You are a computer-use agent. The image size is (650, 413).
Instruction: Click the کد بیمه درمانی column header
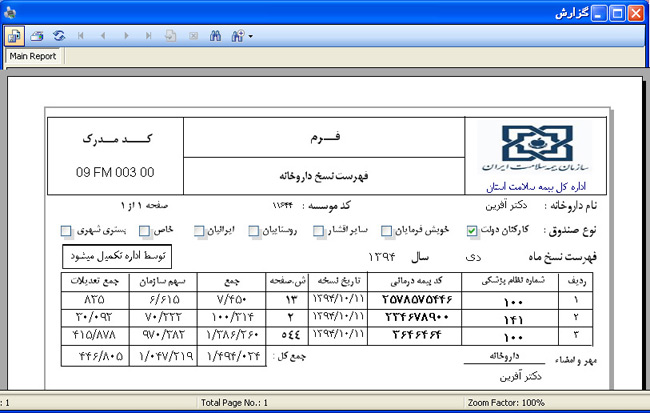(416, 281)
